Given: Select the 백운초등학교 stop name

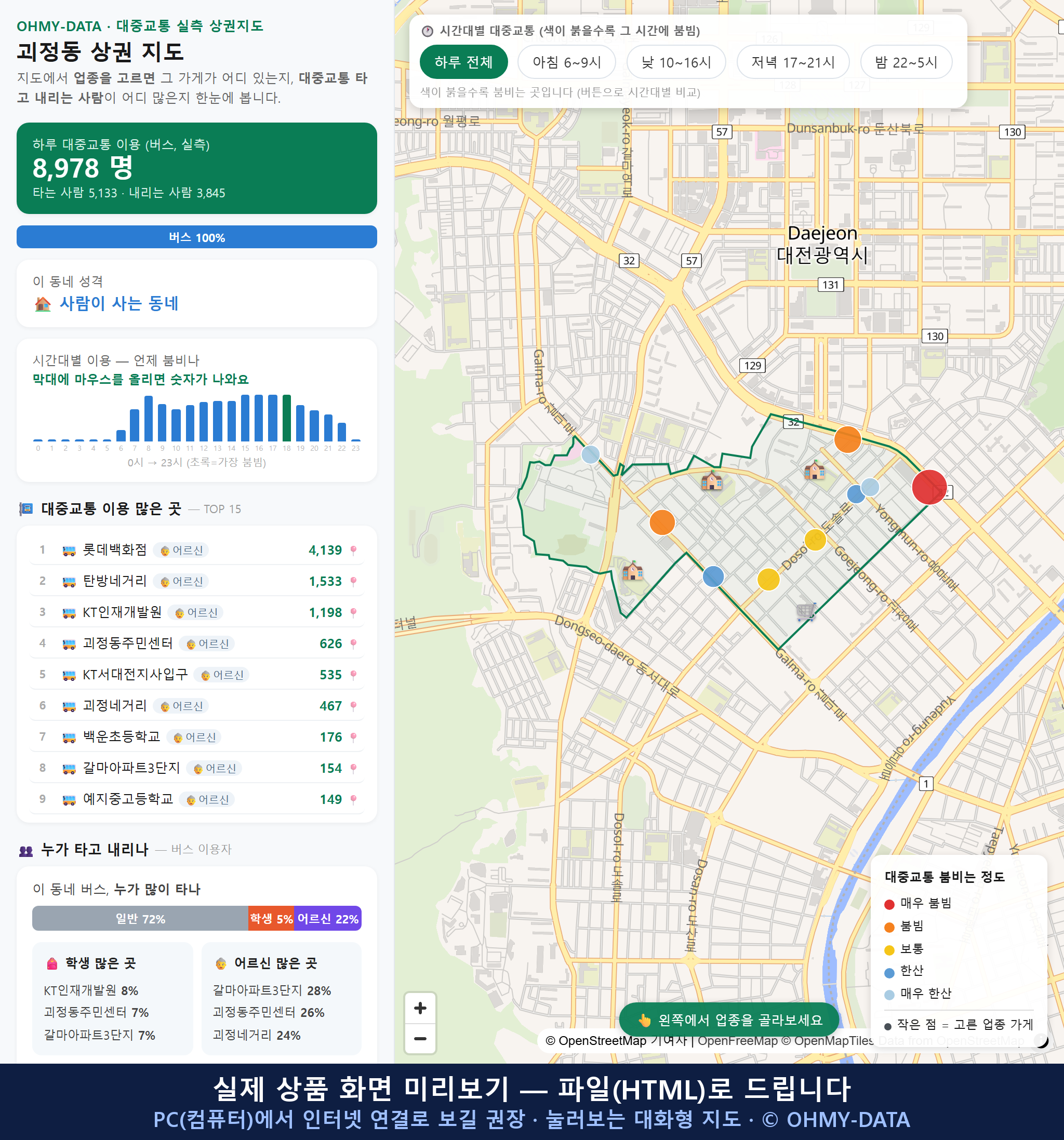Looking at the screenshot, I should pos(122,737).
